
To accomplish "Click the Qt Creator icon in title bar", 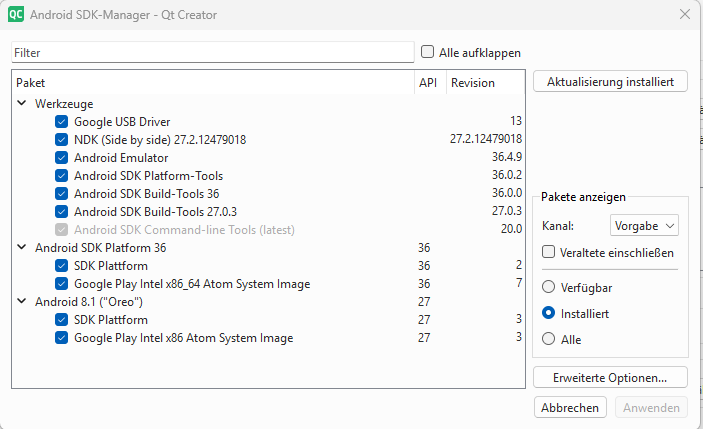I will 16,15.
